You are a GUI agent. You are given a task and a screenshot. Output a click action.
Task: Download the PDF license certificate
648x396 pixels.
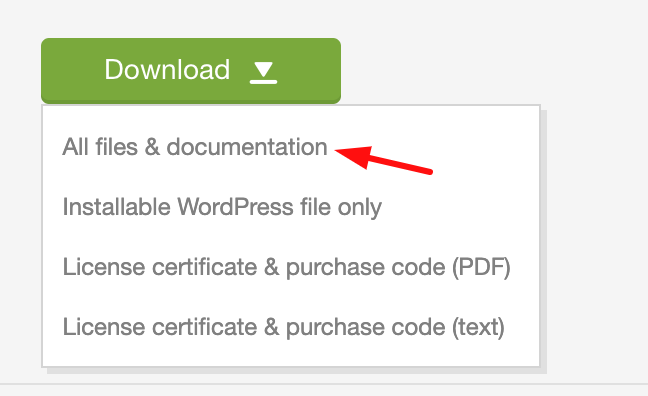287,267
